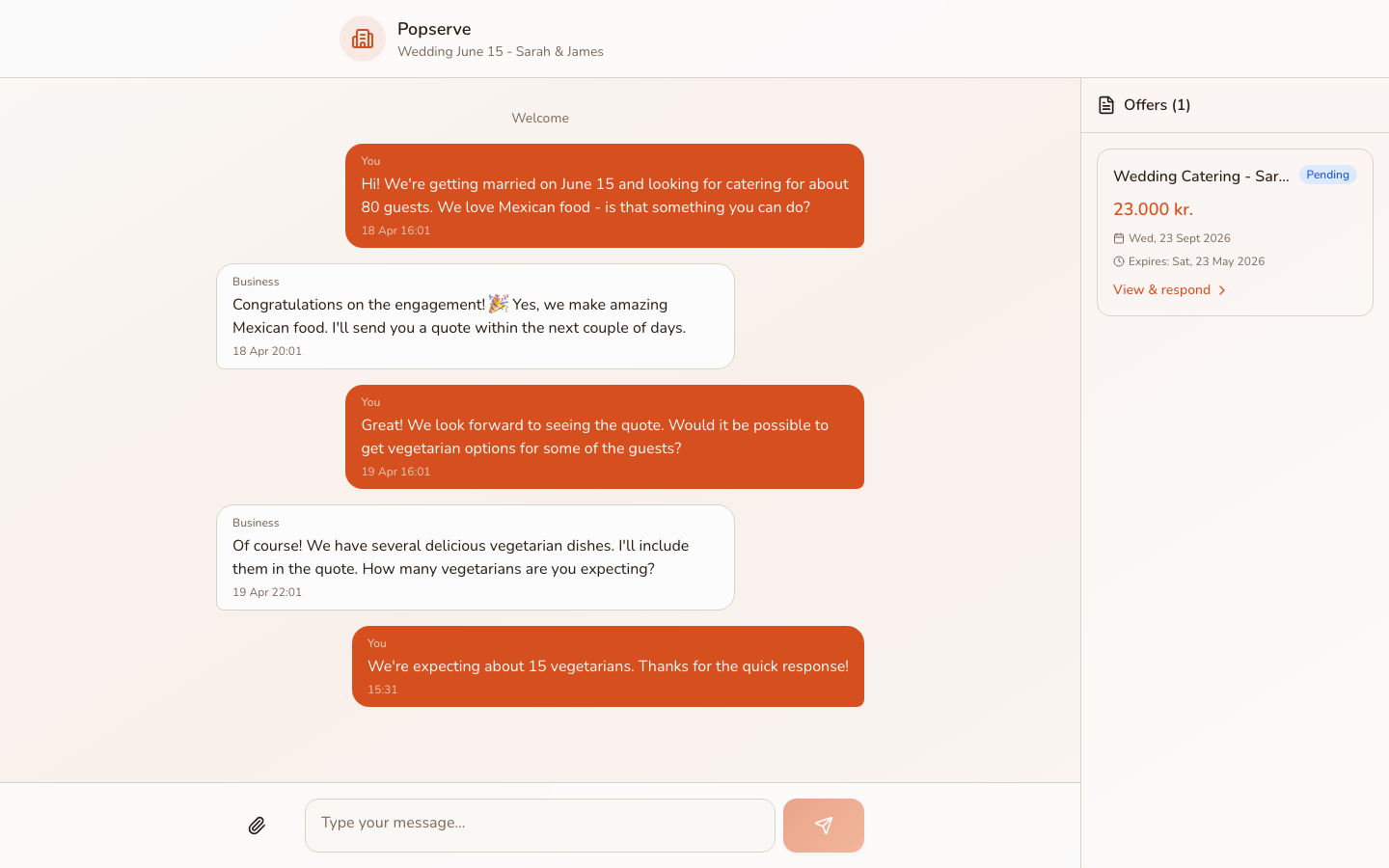This screenshot has width=1389, height=868.
Task: Click the paper plane inside the send button
Action: click(x=823, y=826)
